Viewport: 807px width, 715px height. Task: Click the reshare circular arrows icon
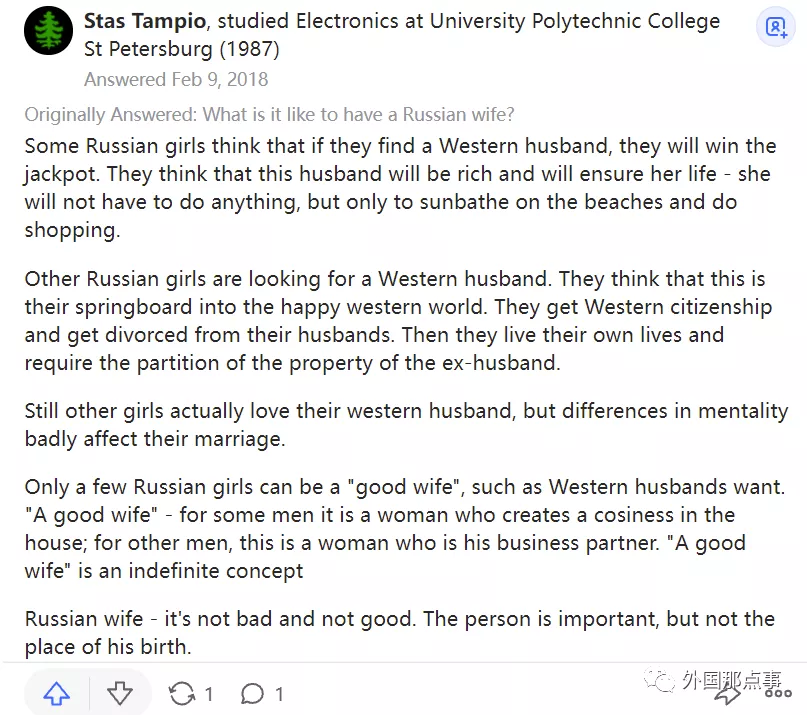point(182,694)
